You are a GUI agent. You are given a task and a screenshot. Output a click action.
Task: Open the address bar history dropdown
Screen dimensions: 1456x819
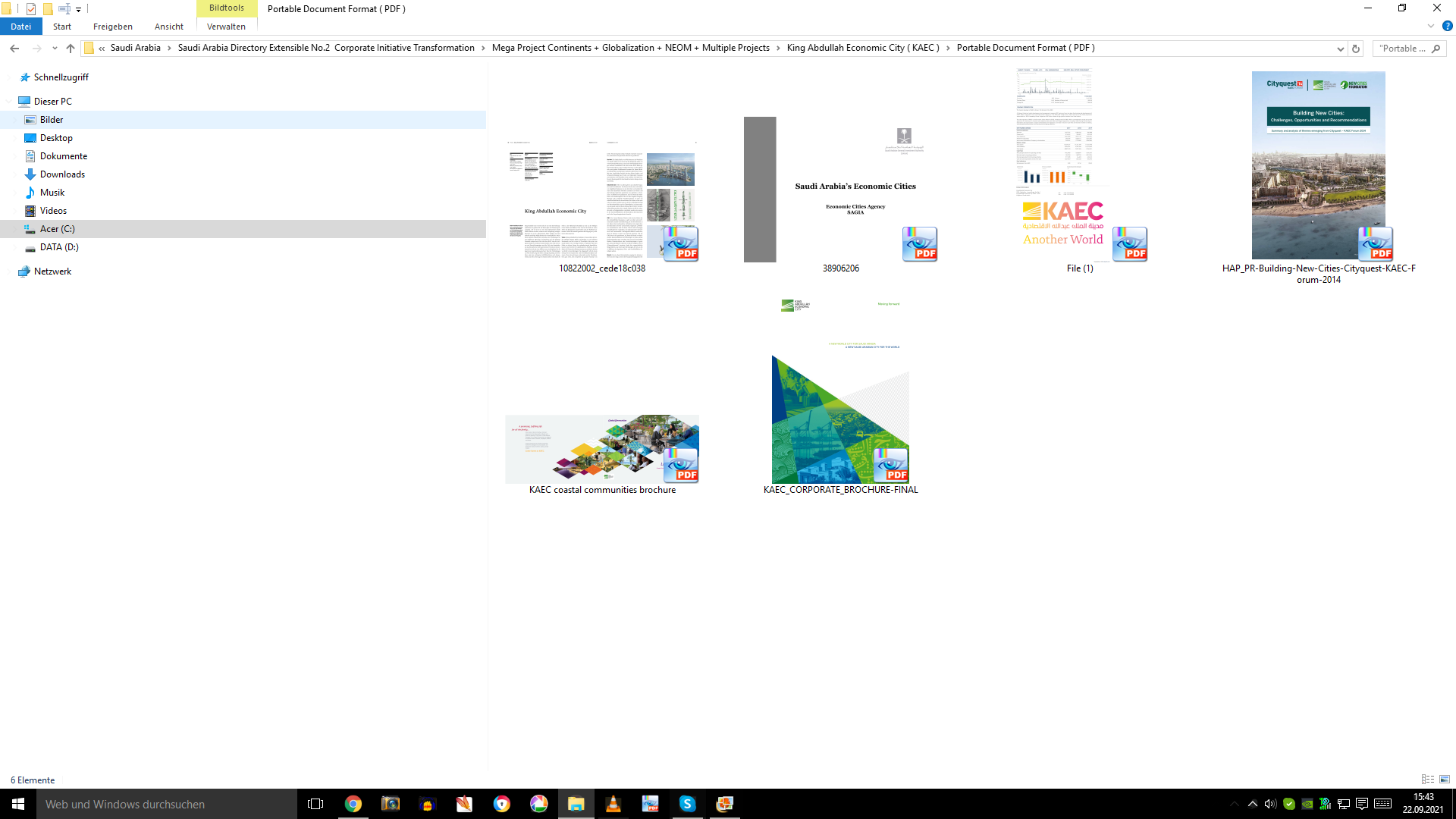pyautogui.click(x=1340, y=49)
